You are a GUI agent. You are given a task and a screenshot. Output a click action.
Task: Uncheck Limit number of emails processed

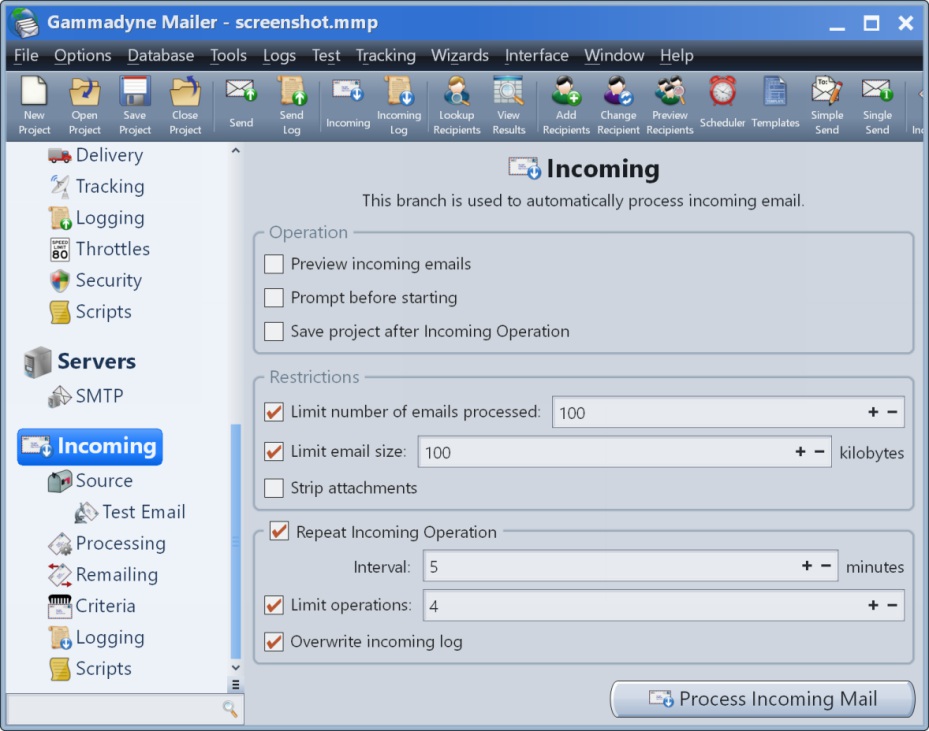(x=274, y=412)
